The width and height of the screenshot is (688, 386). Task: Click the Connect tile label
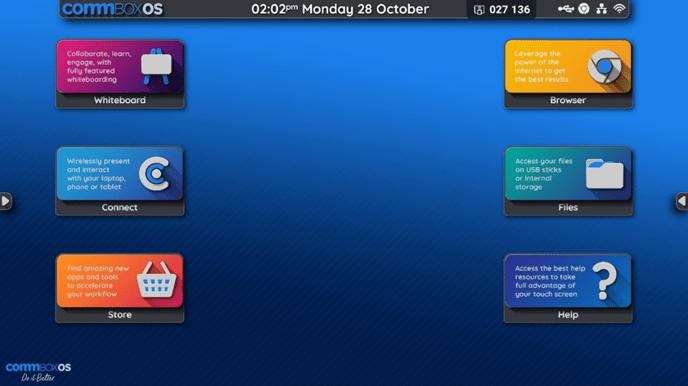click(119, 207)
